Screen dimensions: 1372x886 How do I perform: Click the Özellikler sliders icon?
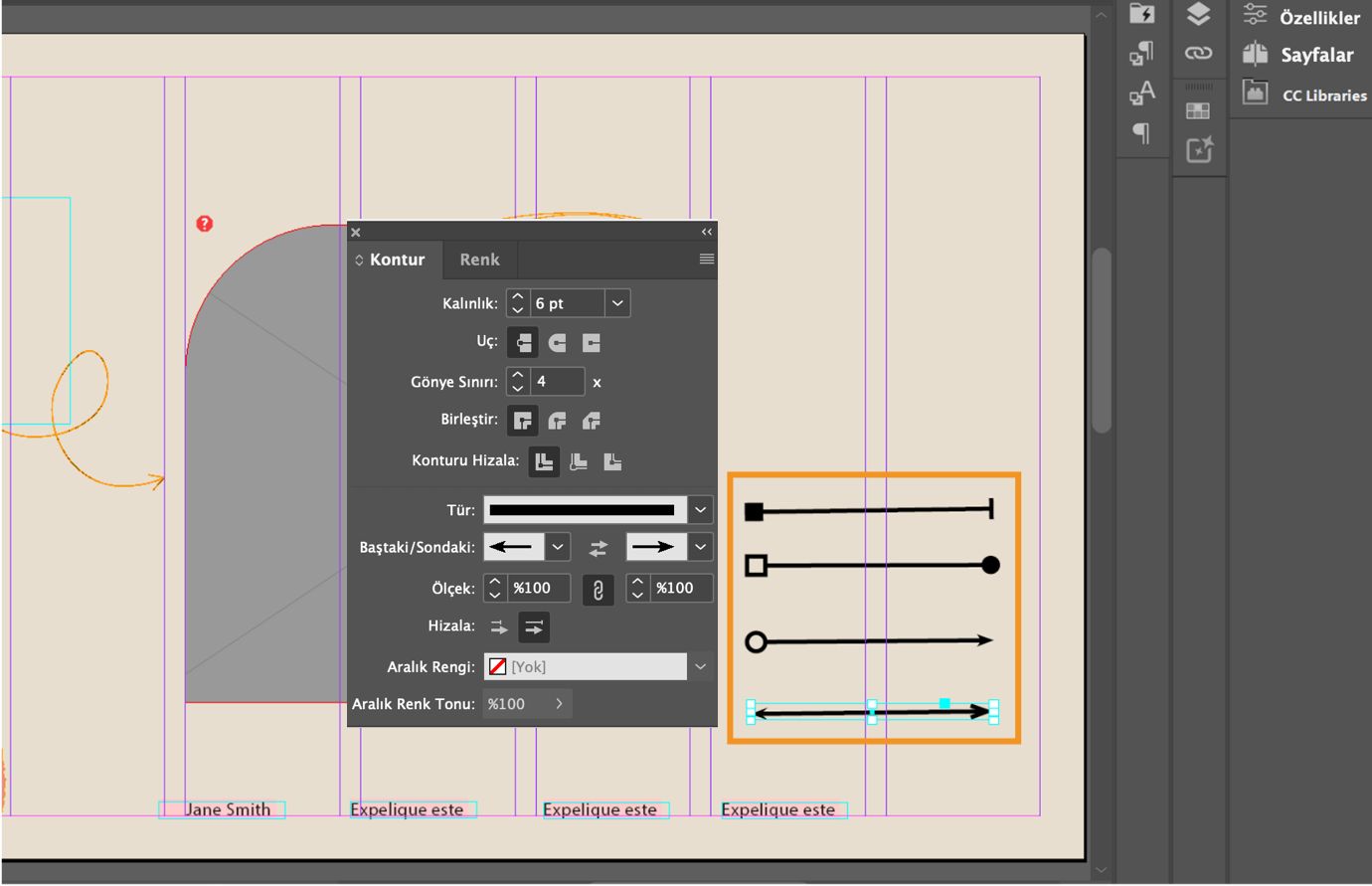[1255, 14]
